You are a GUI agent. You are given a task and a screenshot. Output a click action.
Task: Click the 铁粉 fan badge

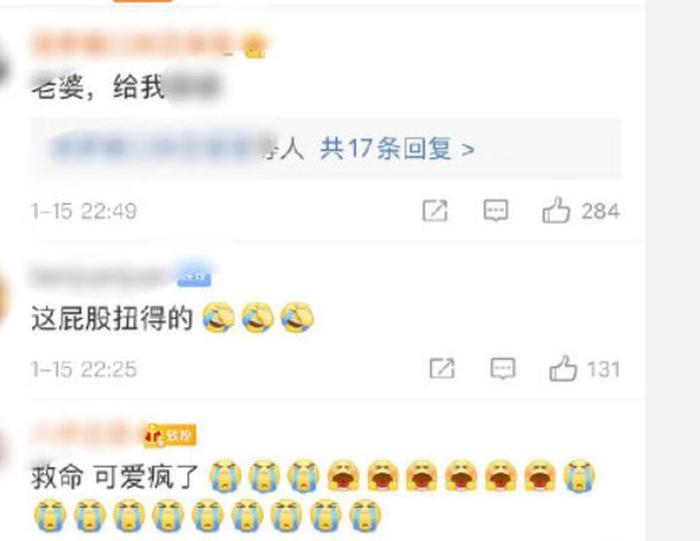(x=170, y=435)
